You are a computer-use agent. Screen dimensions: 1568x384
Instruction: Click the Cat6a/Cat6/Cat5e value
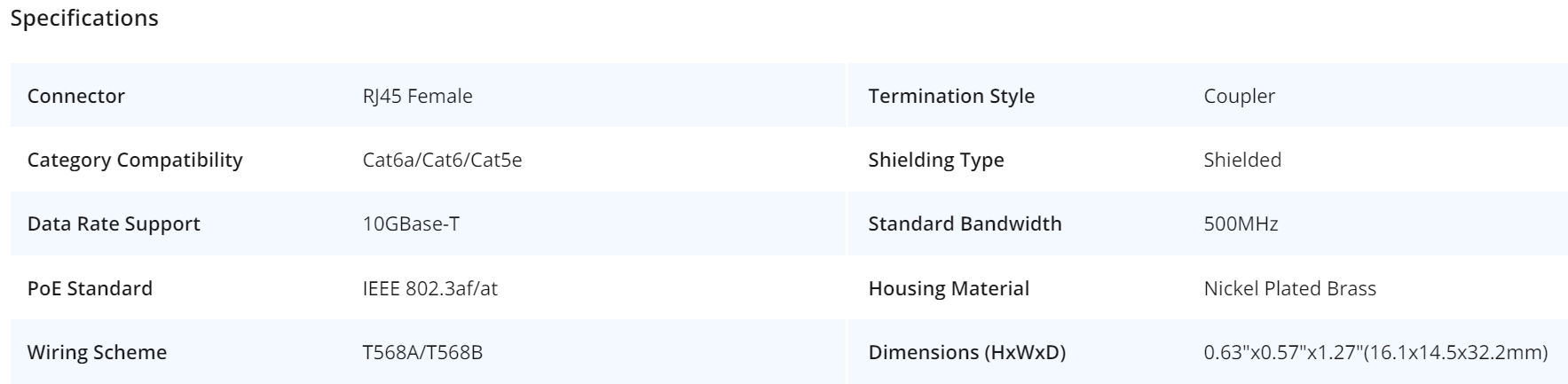coord(443,160)
